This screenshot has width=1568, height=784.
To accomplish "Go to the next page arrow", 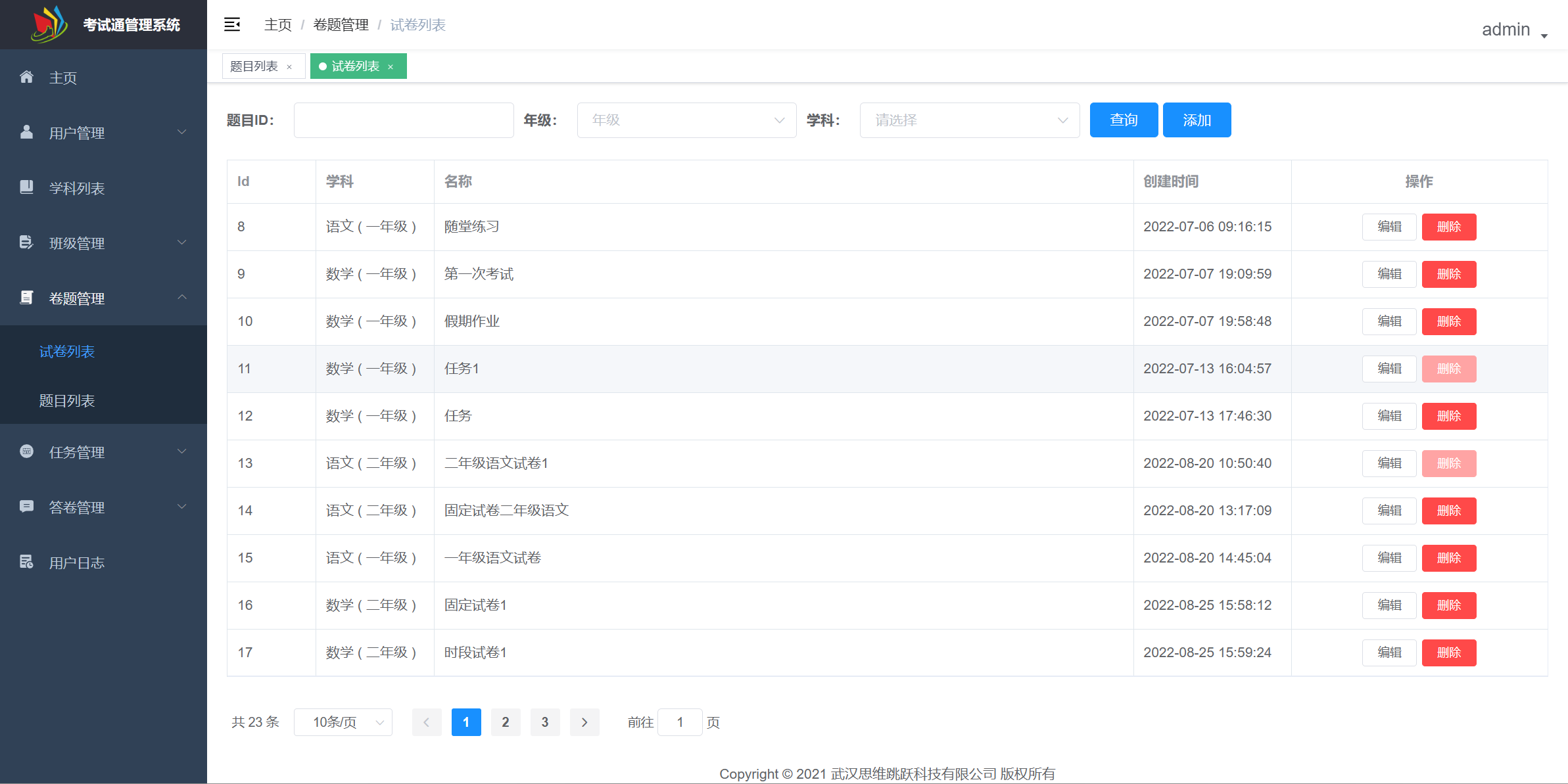I will [x=584, y=722].
